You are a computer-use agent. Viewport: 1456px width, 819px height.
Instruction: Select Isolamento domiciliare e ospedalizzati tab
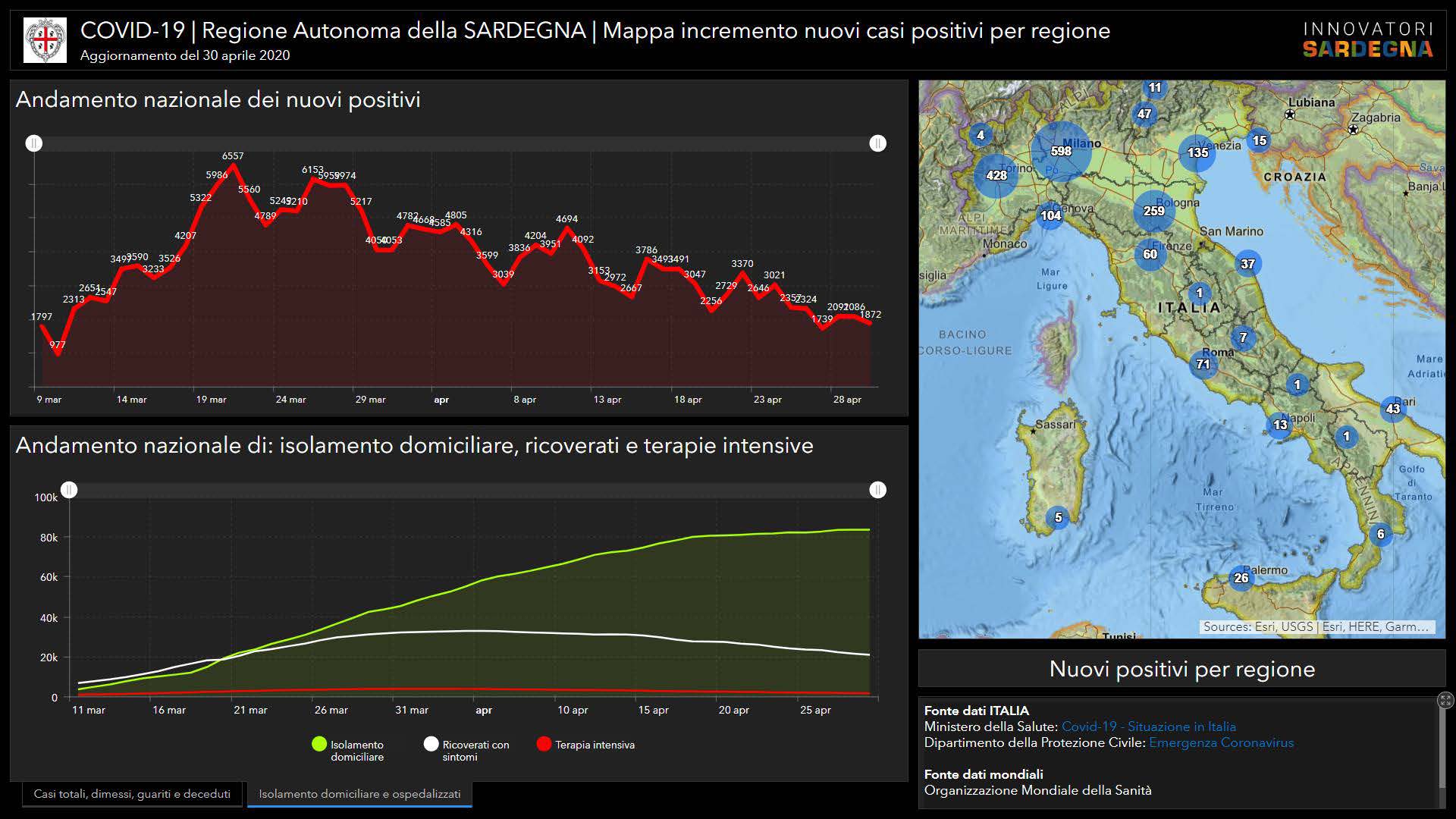[359, 794]
